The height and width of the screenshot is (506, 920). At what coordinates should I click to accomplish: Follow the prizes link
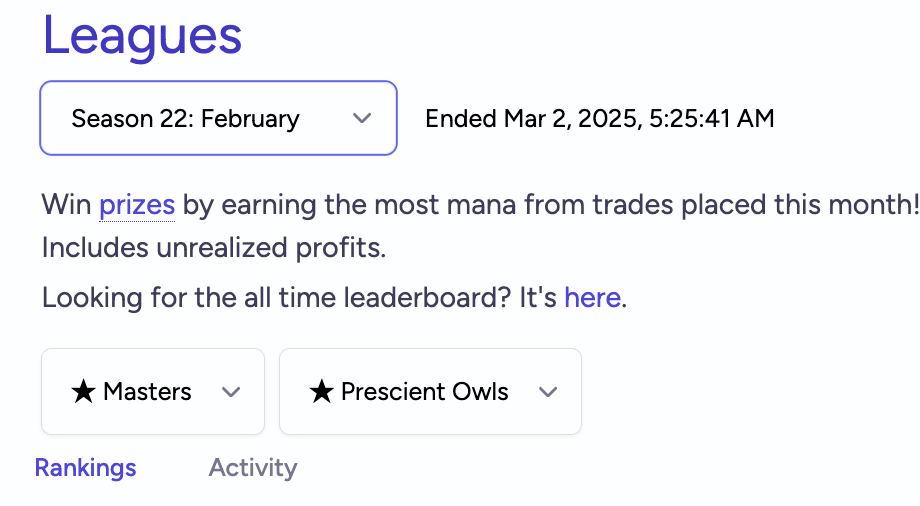(137, 205)
